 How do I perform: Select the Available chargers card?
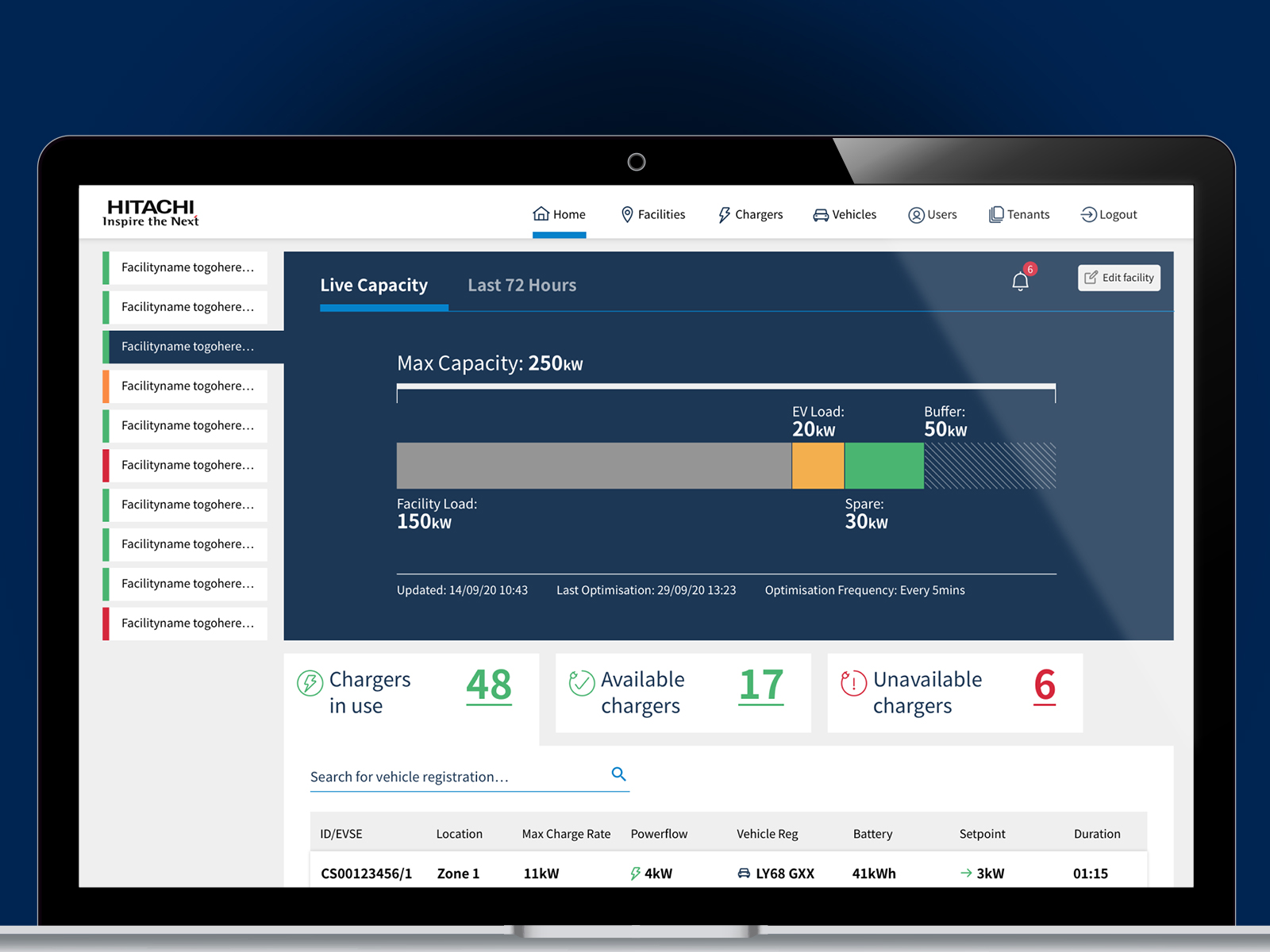pos(683,693)
